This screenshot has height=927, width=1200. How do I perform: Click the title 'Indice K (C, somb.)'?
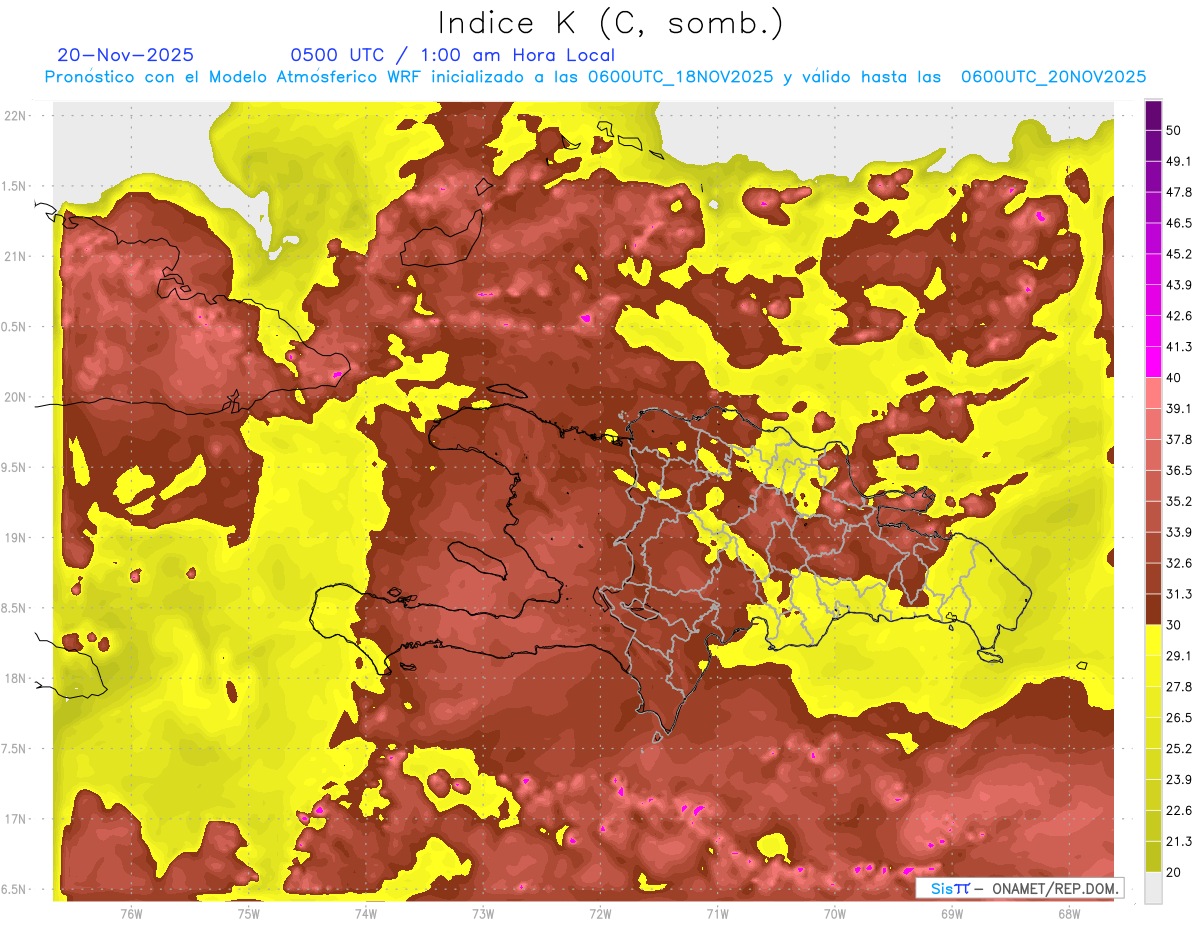coord(610,24)
